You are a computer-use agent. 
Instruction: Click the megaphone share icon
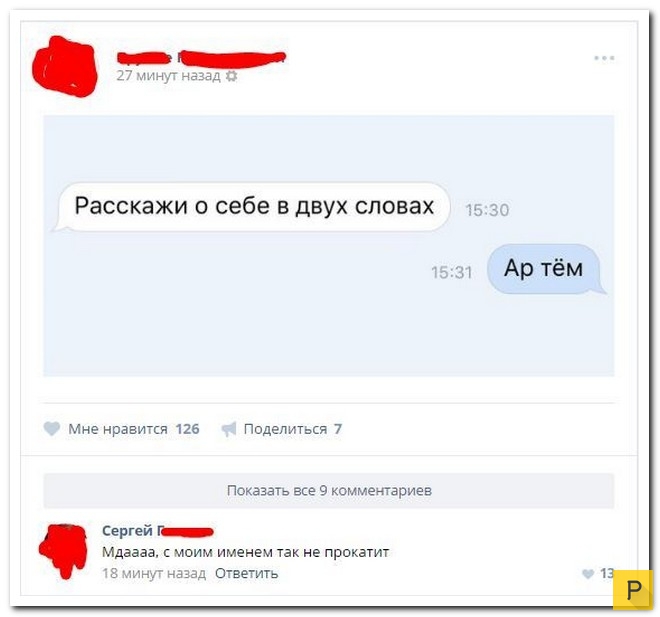coord(229,429)
